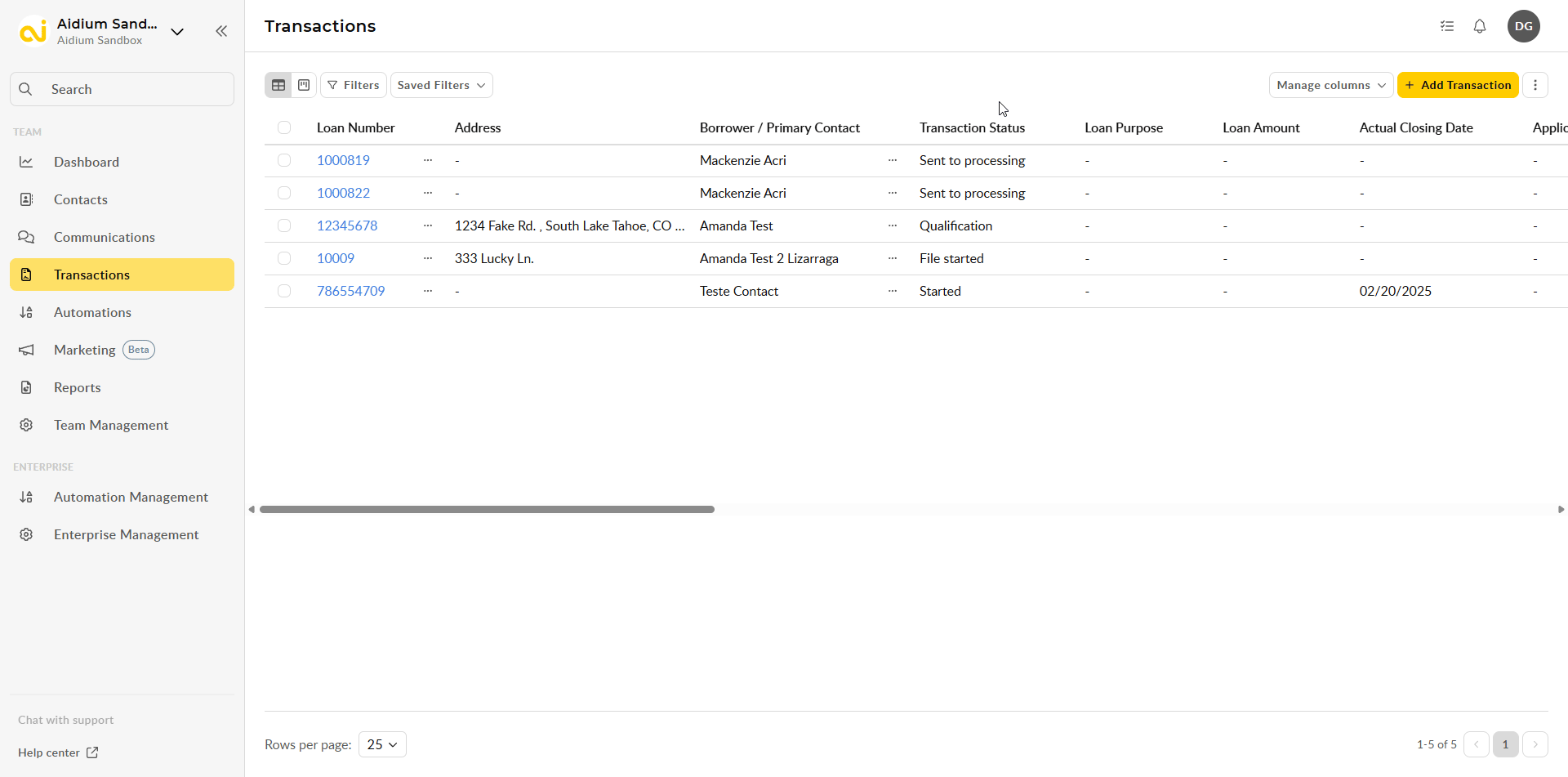Screen dimensions: 1568x777
Task: Open row actions for loan 786554709
Action: (428, 291)
